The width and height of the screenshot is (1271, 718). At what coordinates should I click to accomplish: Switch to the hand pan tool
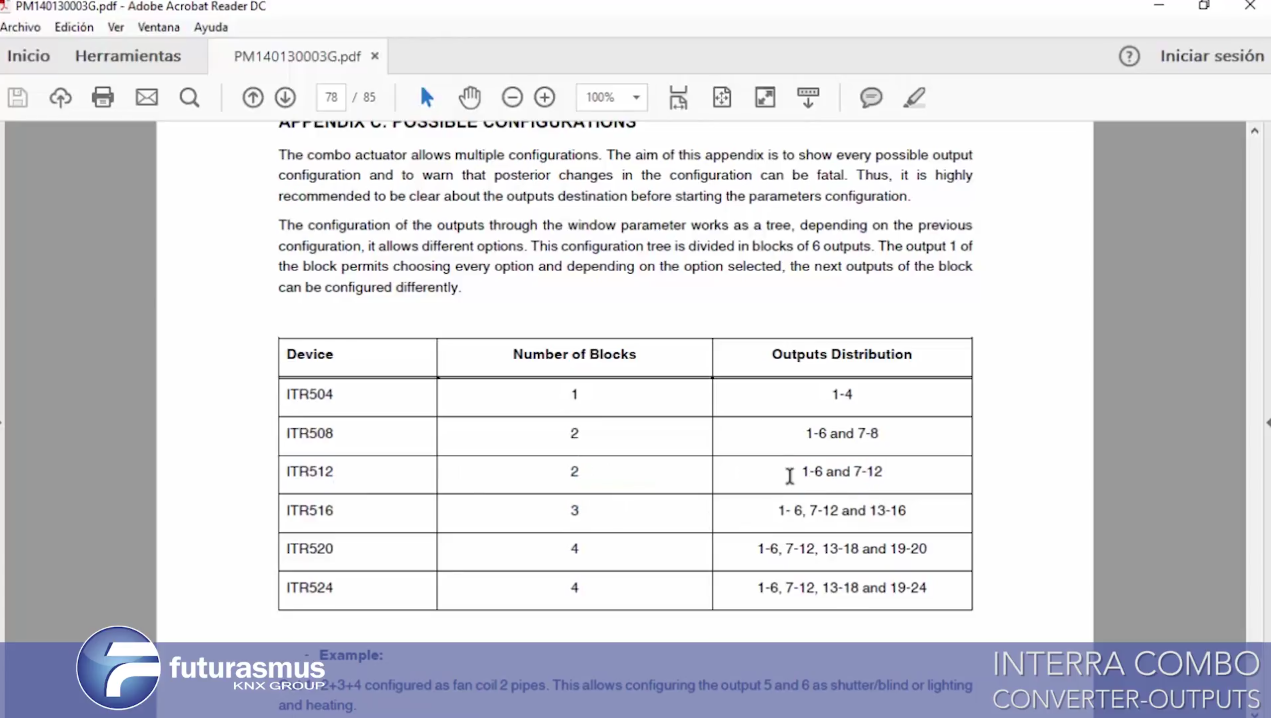(469, 97)
